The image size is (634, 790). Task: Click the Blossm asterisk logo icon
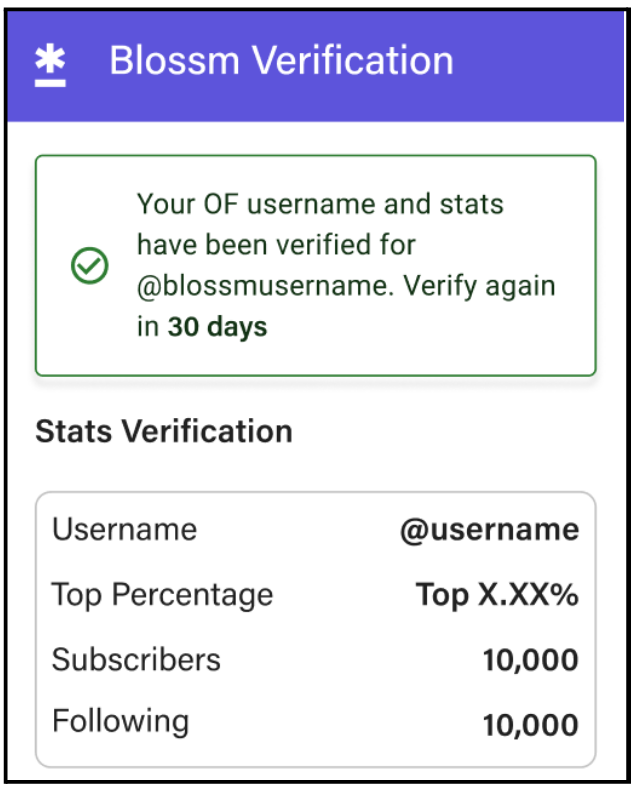[x=50, y=65]
